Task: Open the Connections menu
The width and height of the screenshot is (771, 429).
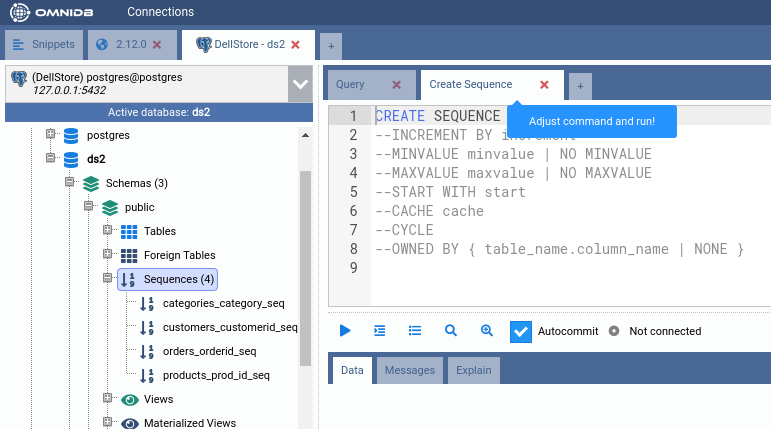Action: coord(160,12)
